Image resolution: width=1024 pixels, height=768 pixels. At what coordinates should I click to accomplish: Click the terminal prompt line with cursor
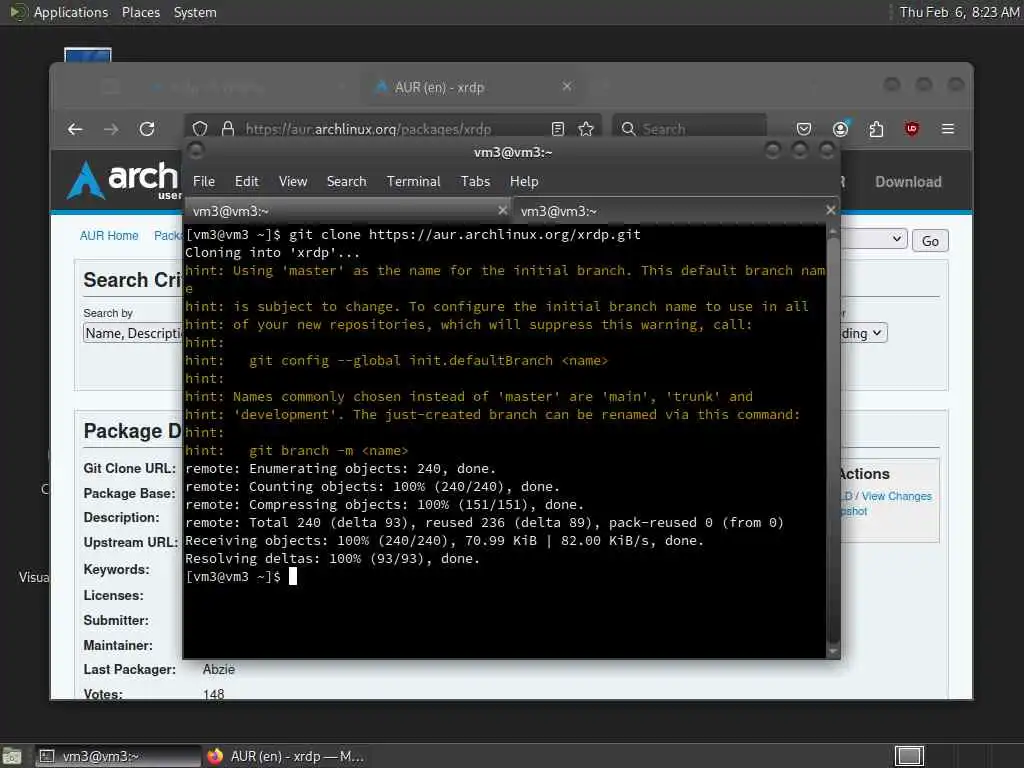(x=241, y=576)
